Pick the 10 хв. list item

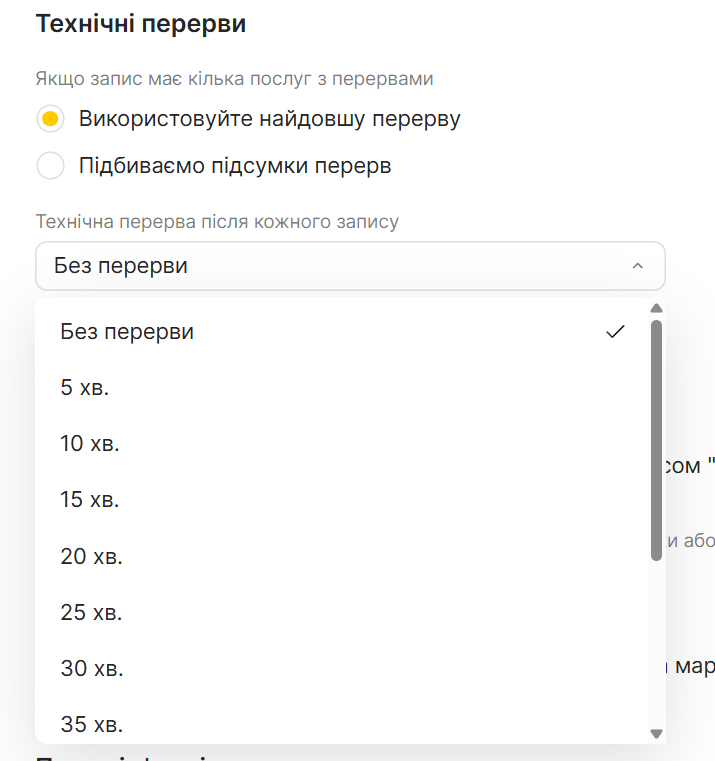point(90,444)
